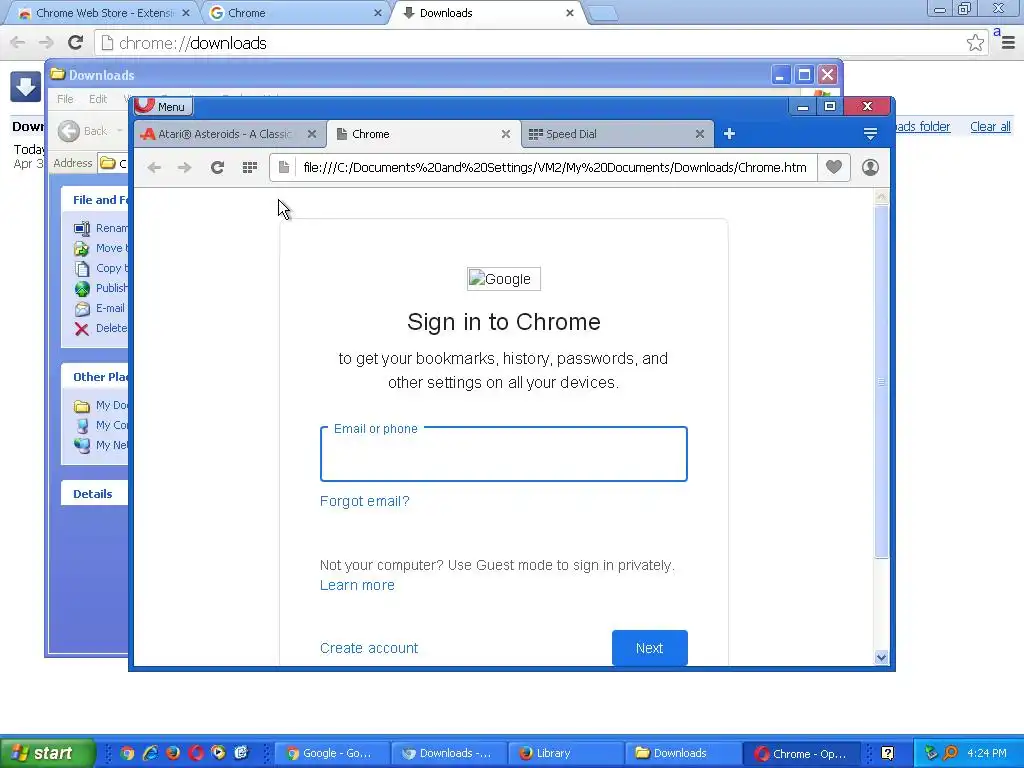Click the Forgot email? link
Screen dimensions: 1024x768
coord(364,501)
